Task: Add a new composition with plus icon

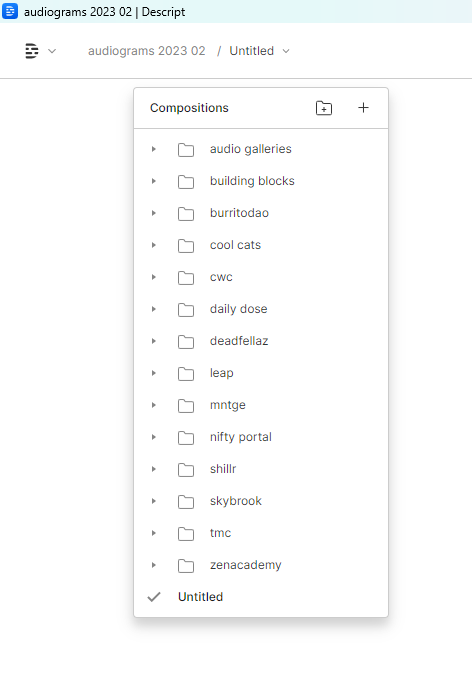Action: [363, 108]
